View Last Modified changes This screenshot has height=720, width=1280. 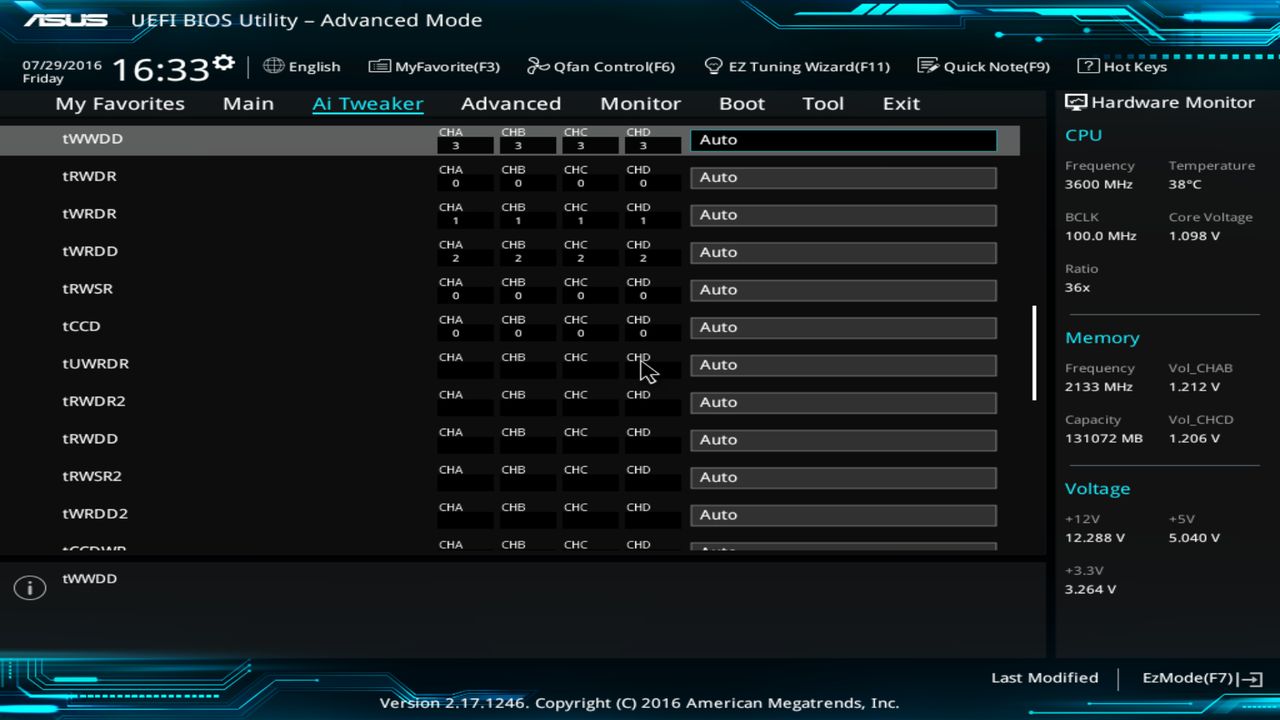(1044, 677)
